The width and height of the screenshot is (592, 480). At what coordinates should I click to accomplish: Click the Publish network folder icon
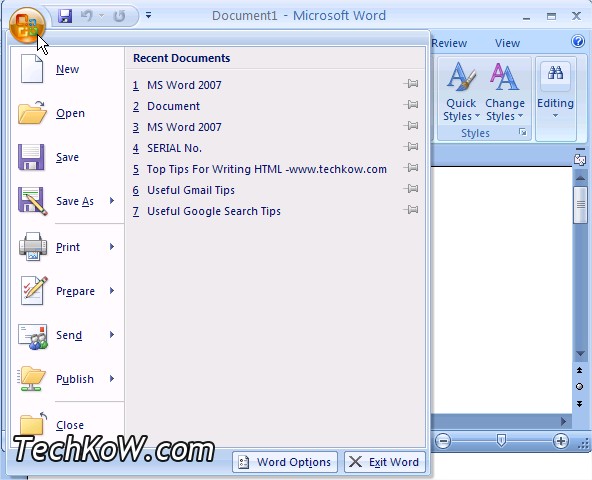coord(31,379)
